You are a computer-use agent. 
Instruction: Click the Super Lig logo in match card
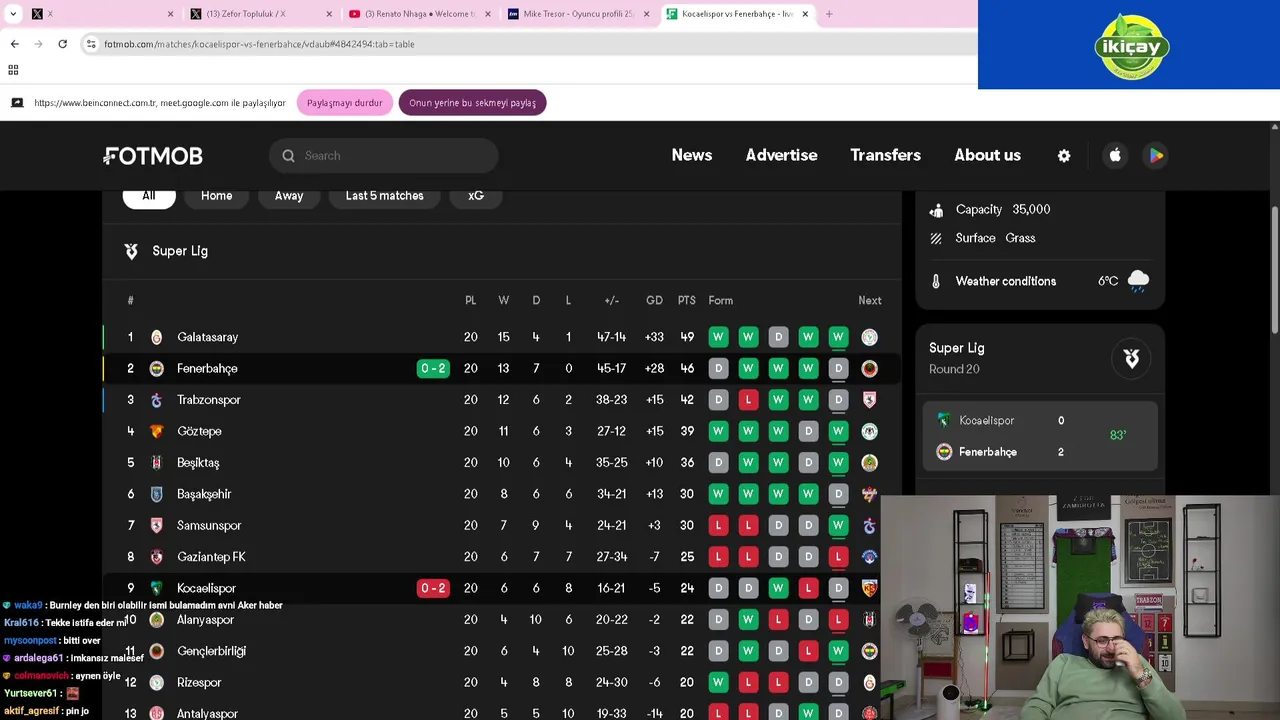click(x=1131, y=358)
